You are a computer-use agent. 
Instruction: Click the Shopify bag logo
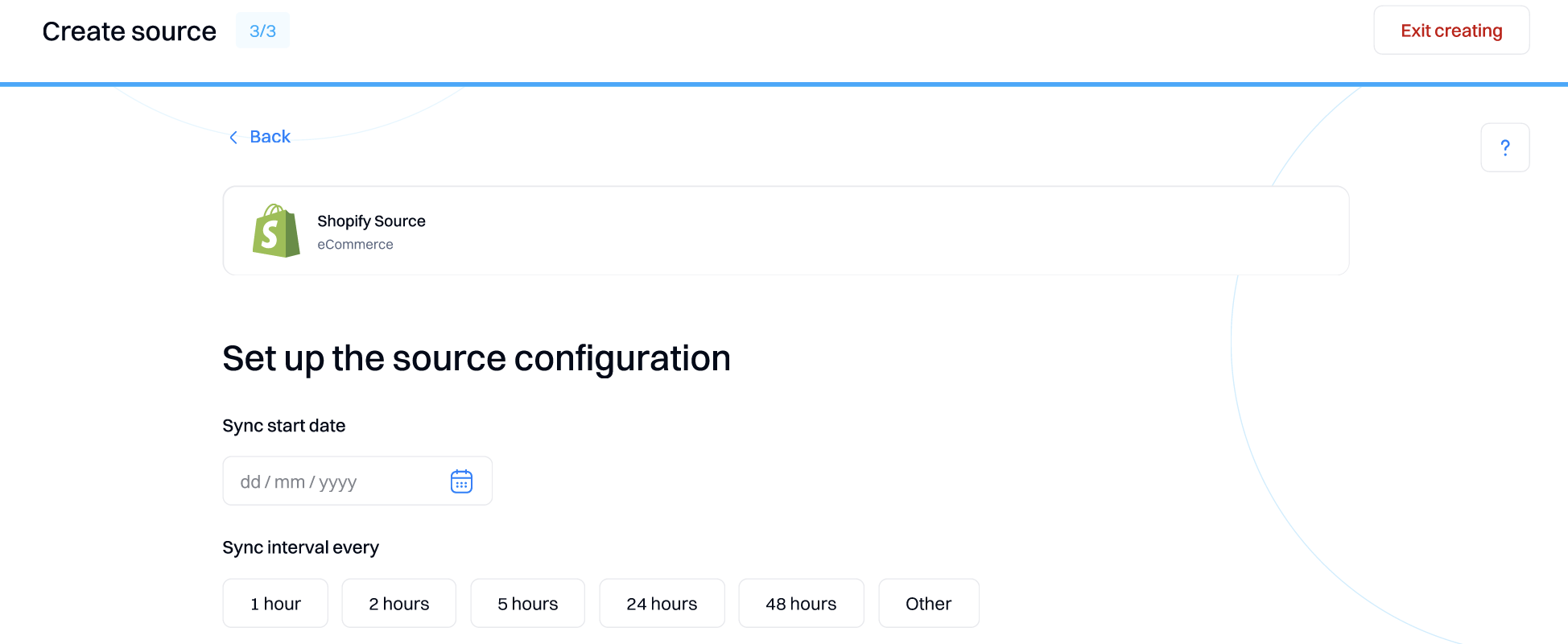[x=276, y=231]
